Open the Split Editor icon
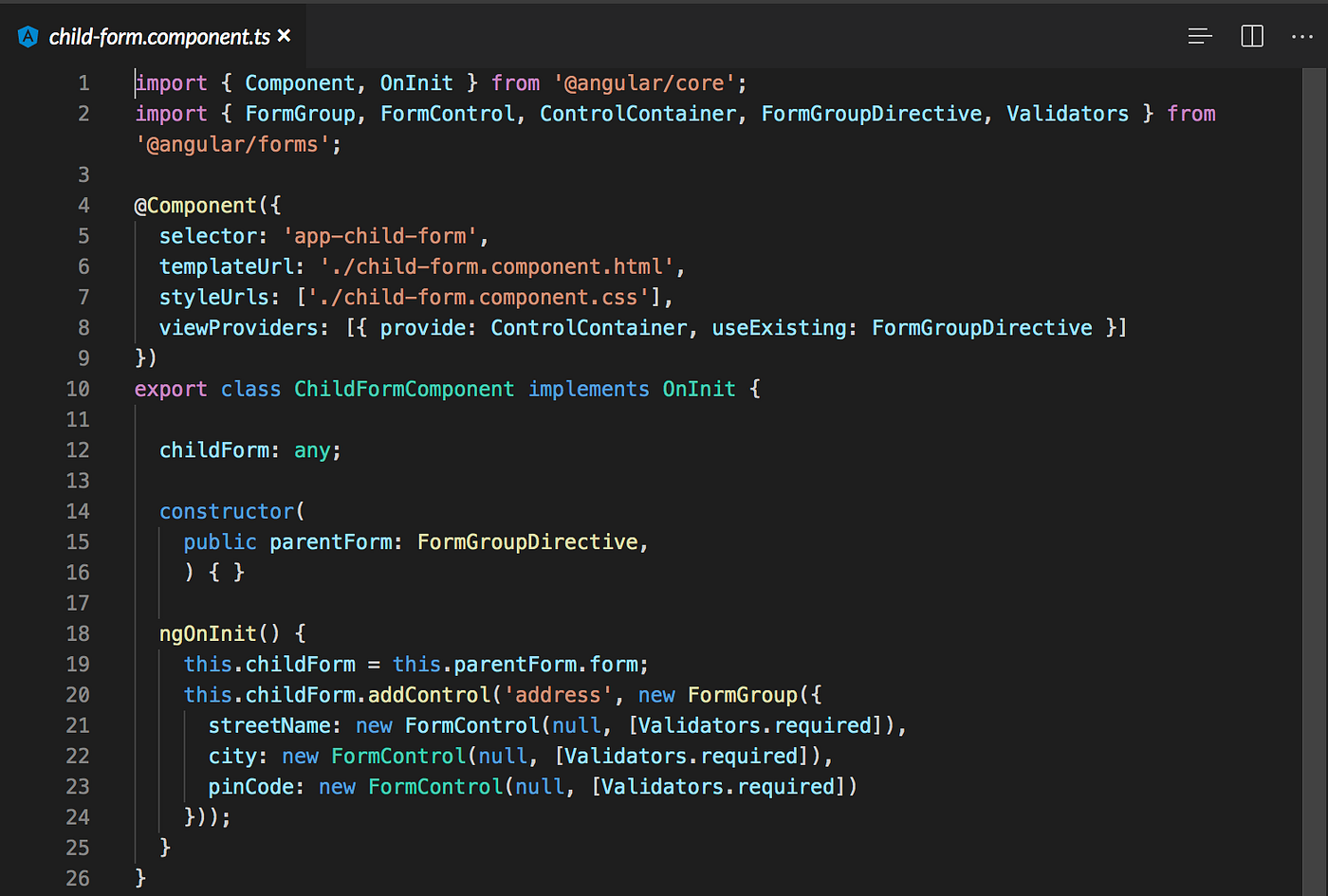The height and width of the screenshot is (896, 1328). pos(1252,36)
